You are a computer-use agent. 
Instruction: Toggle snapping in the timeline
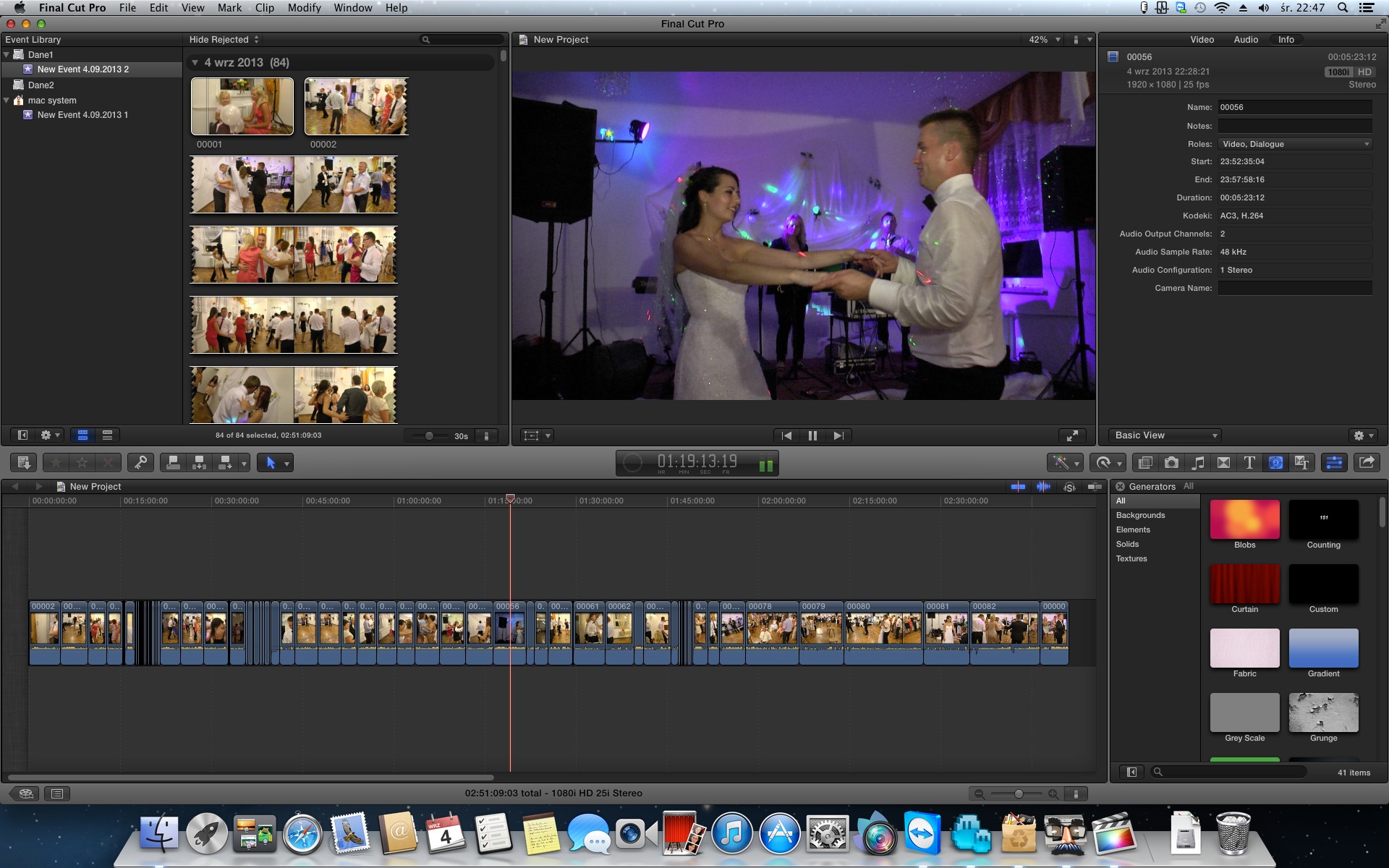coord(1095,487)
